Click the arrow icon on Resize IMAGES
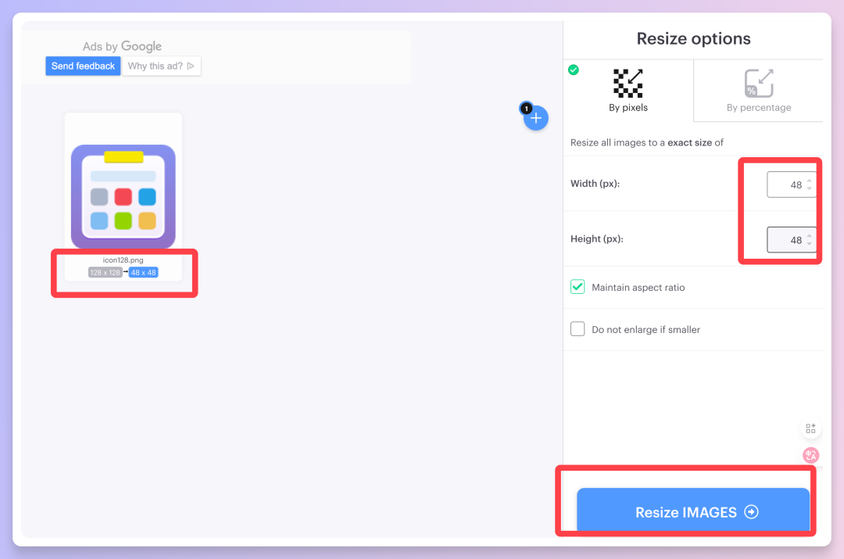The image size is (844, 559). pos(751,512)
